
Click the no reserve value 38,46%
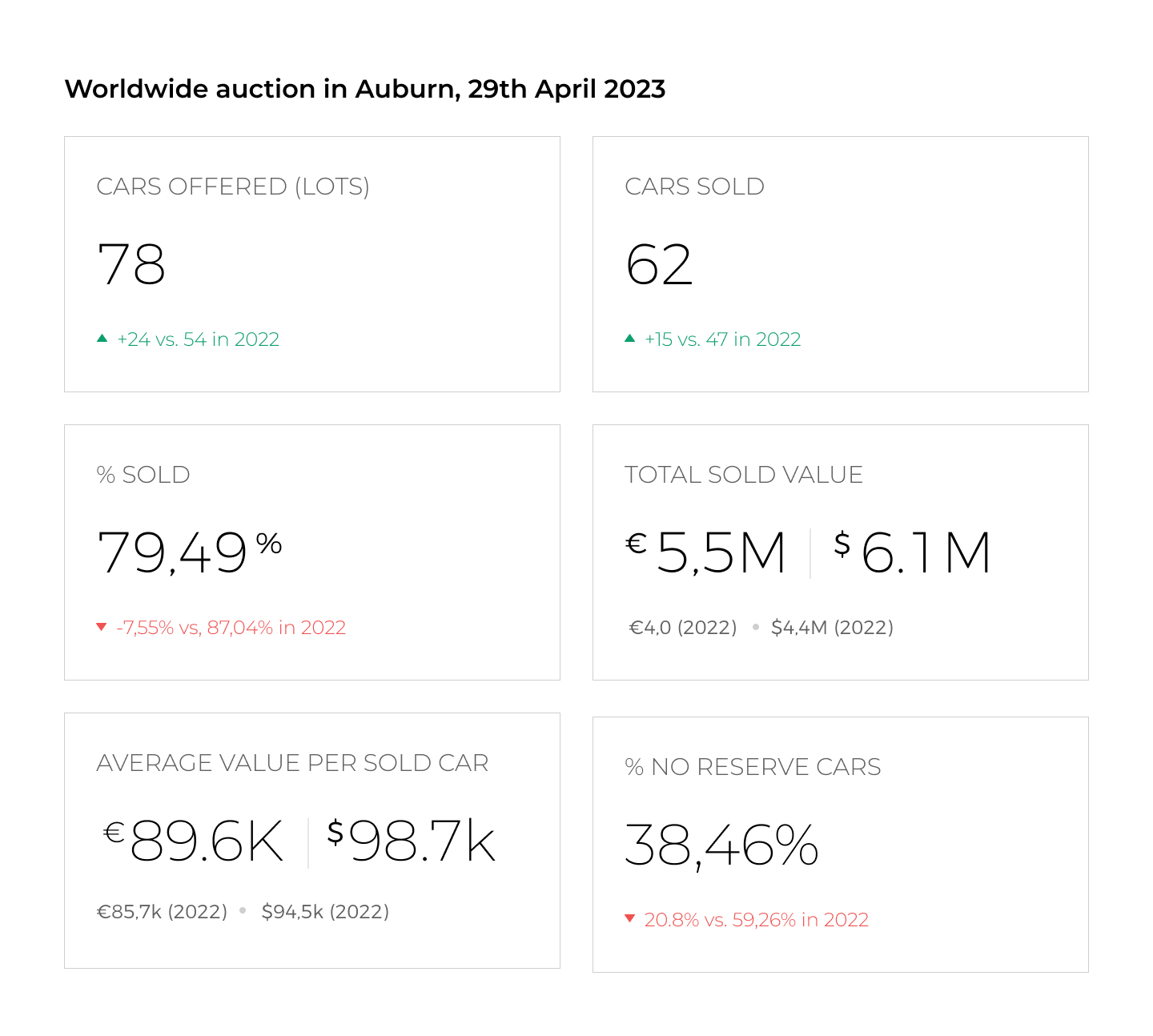[x=721, y=845]
